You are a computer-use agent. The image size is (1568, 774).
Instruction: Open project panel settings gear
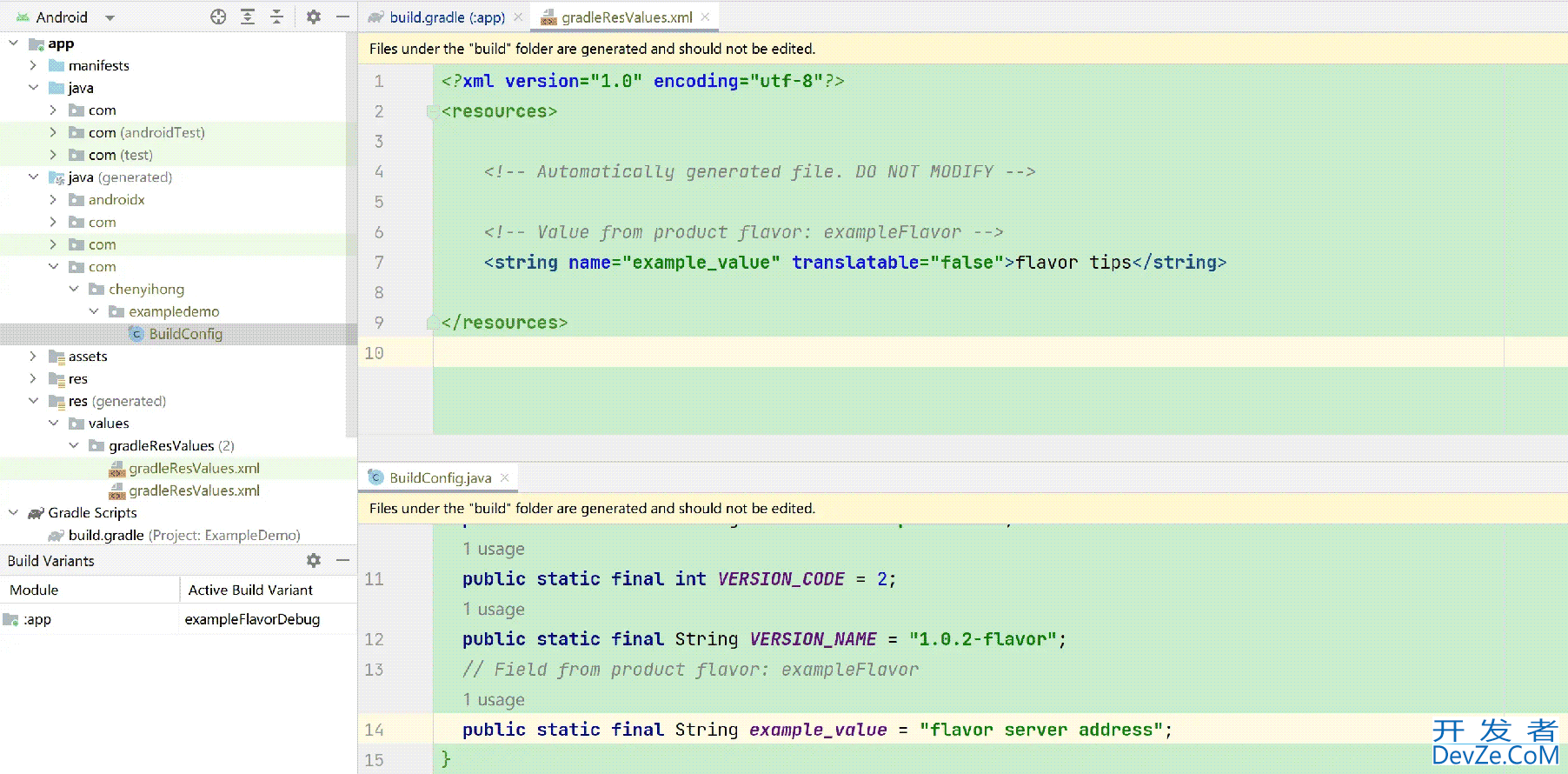pos(314,17)
